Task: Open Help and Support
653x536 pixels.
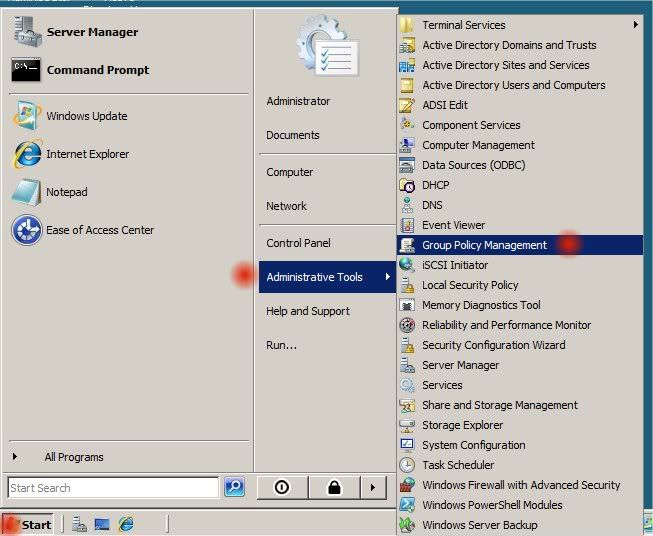Action: coord(308,311)
